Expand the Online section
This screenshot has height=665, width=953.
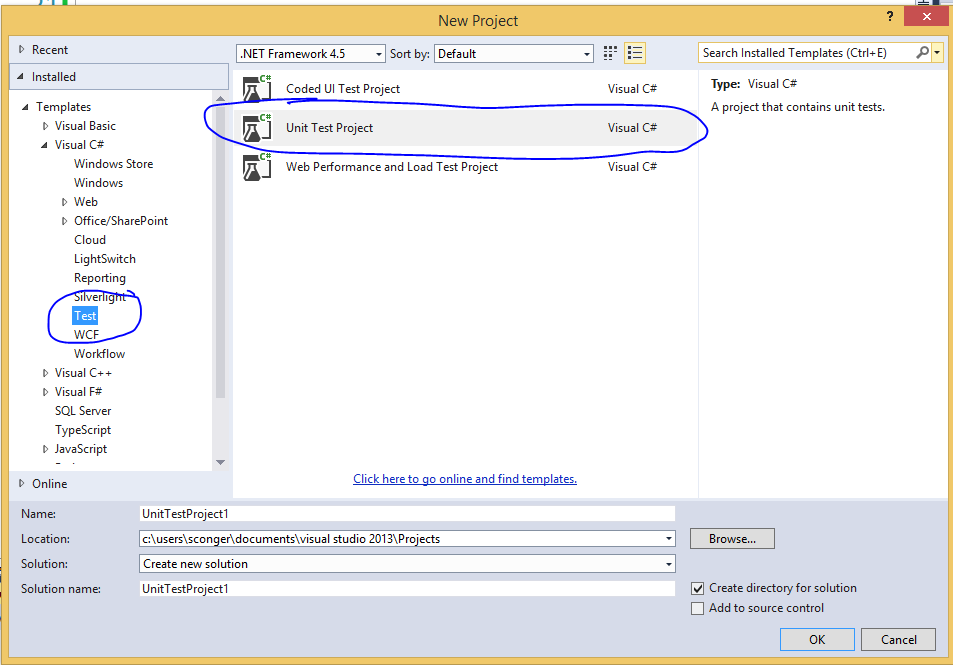(21, 483)
